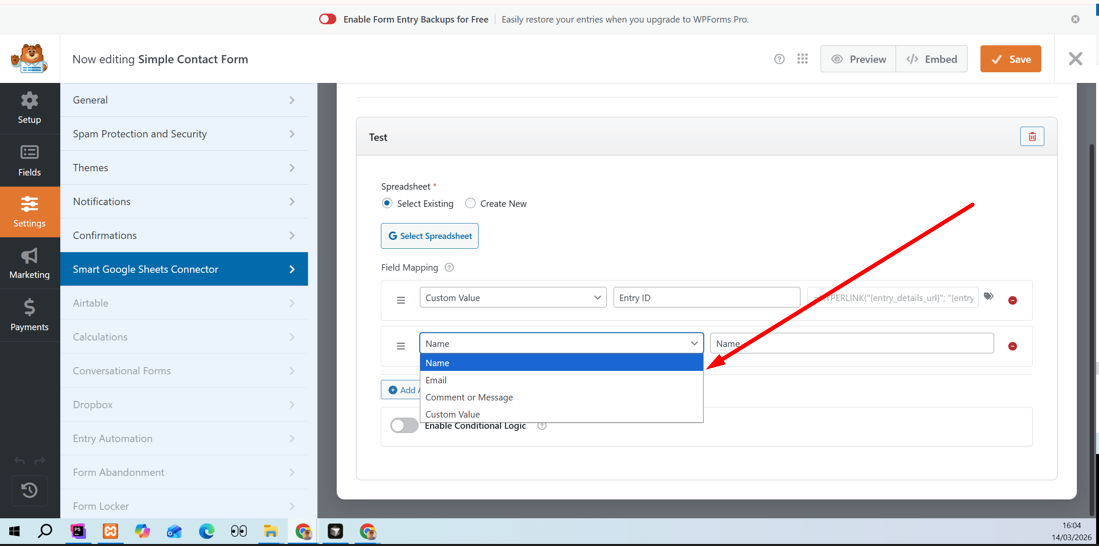Click the Entry ID column input
Viewport: 1099px width, 546px height.
pos(706,297)
